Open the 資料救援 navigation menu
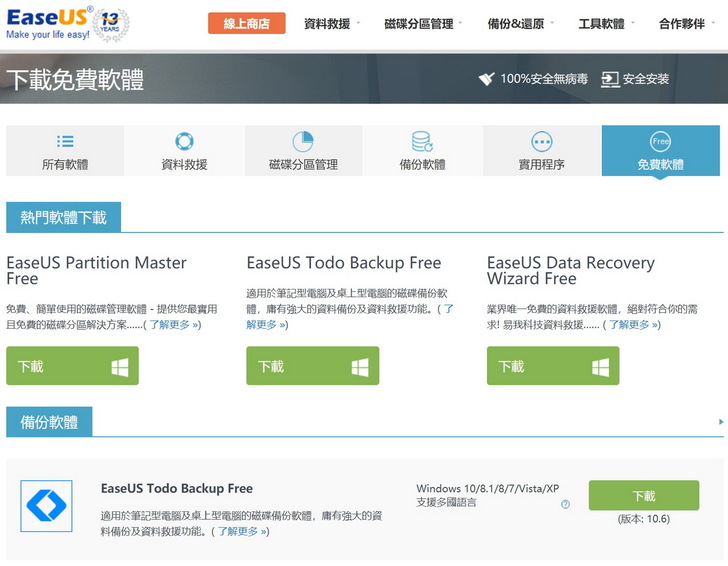This screenshot has height=566, width=728. click(x=327, y=24)
